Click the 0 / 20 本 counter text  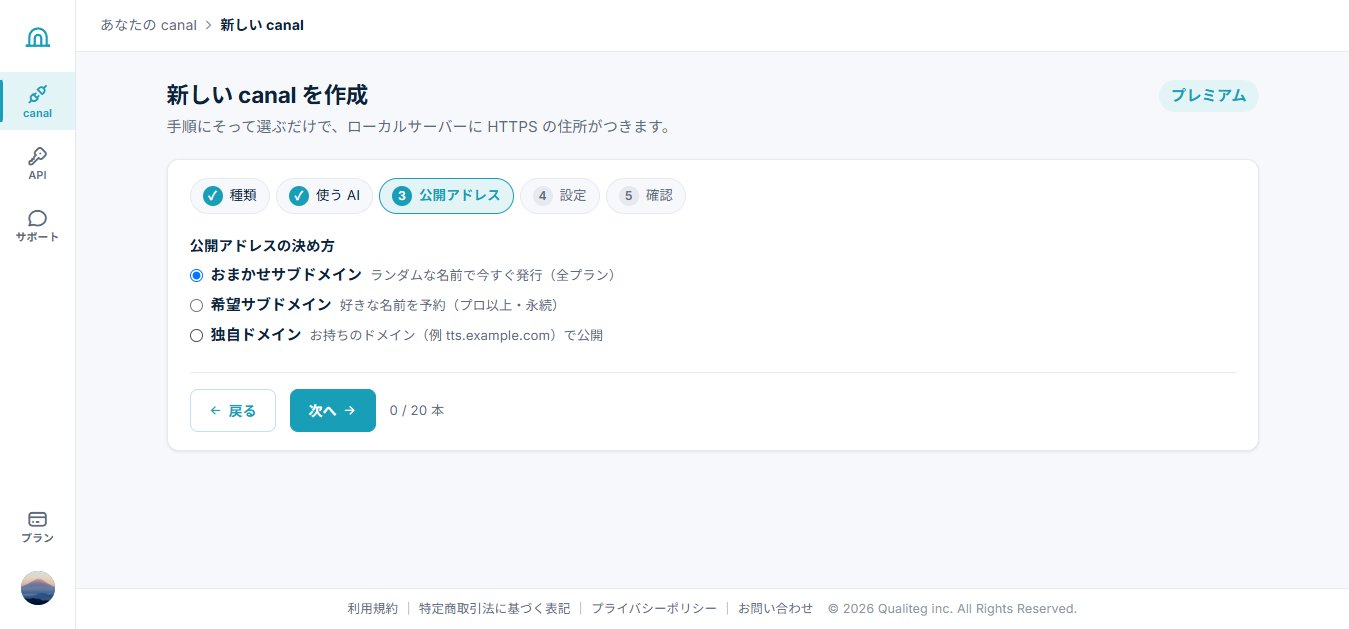[417, 410]
